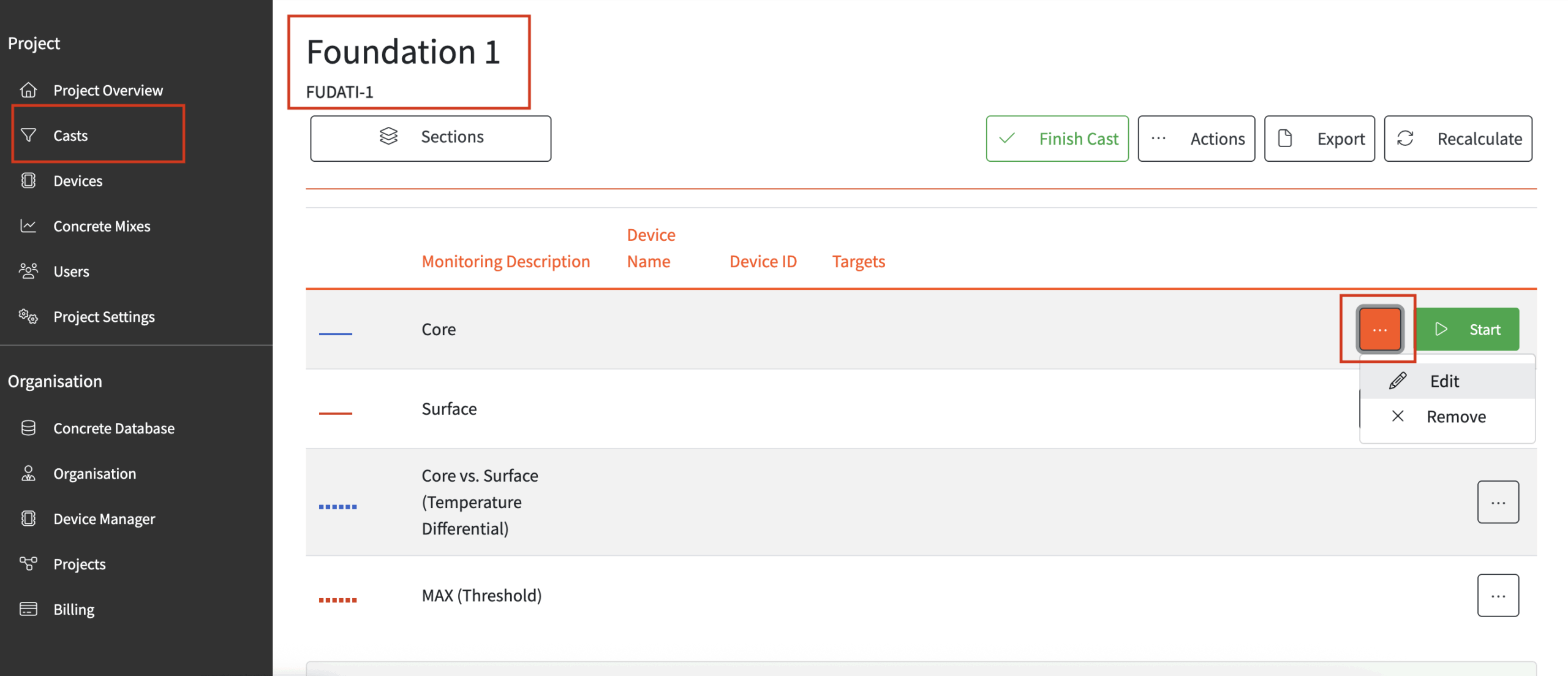Start monitoring for the Core row
The height and width of the screenshot is (676, 1568).
click(1467, 330)
